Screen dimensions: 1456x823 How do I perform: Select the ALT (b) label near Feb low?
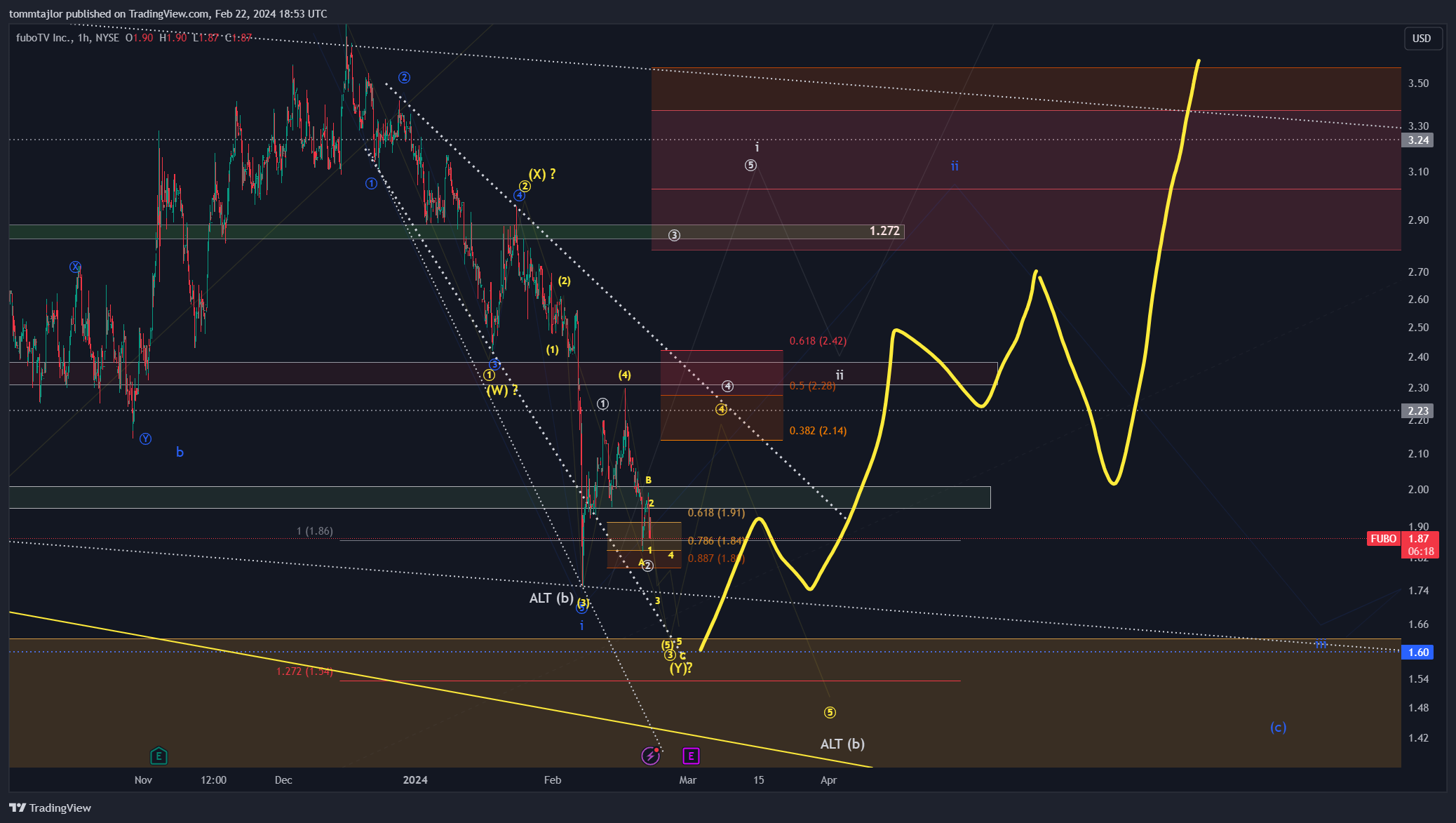pos(551,598)
